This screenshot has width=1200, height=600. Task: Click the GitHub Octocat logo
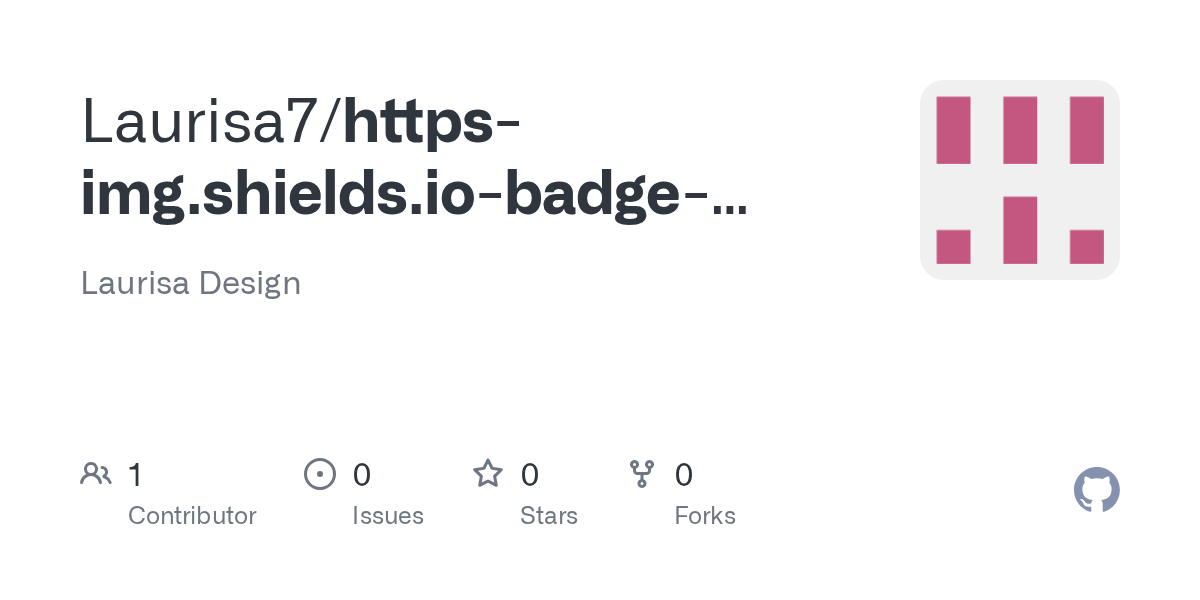coord(1097,490)
